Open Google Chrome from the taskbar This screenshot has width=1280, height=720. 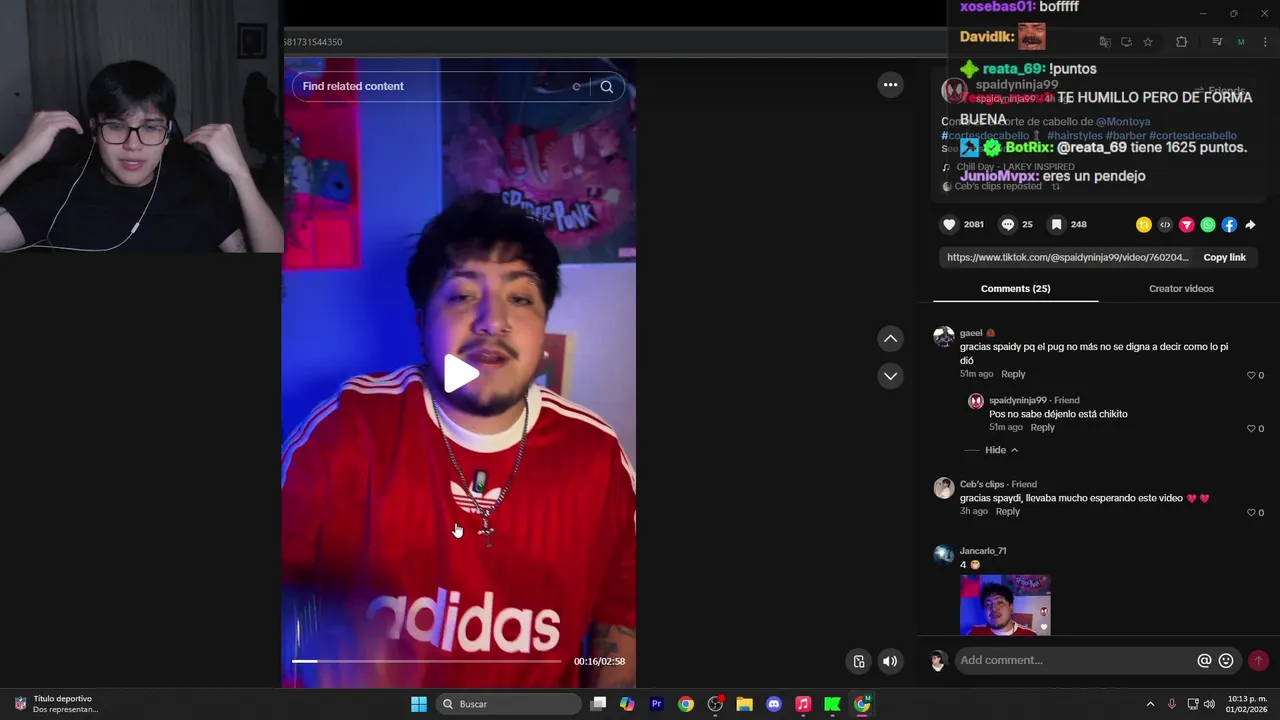685,704
